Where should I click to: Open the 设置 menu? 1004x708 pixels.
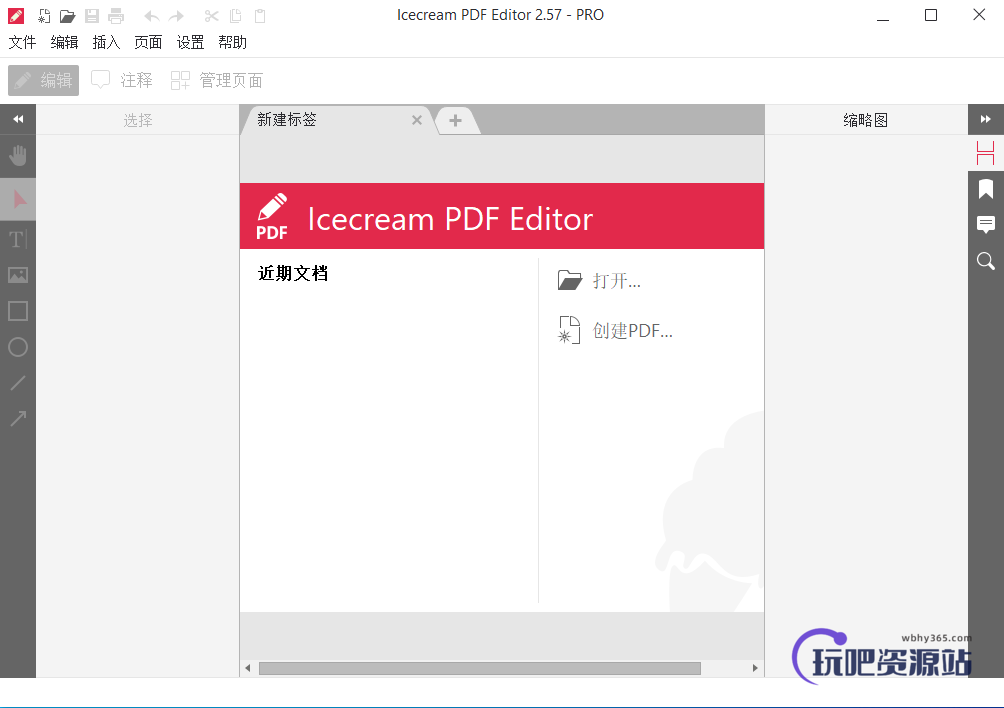click(190, 42)
